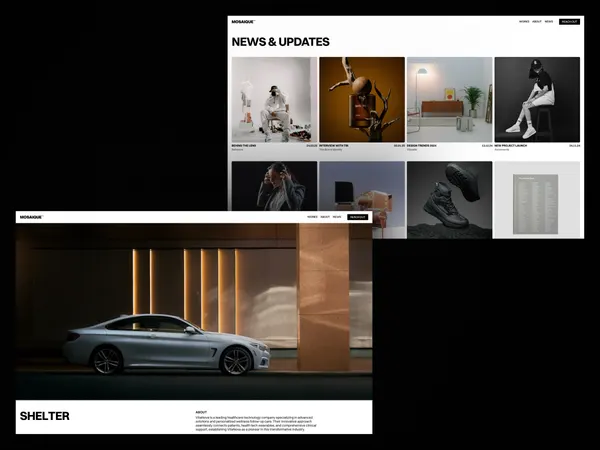Click Behind the Lens article title
Image resolution: width=600 pixels, height=450 pixels.
coord(244,146)
